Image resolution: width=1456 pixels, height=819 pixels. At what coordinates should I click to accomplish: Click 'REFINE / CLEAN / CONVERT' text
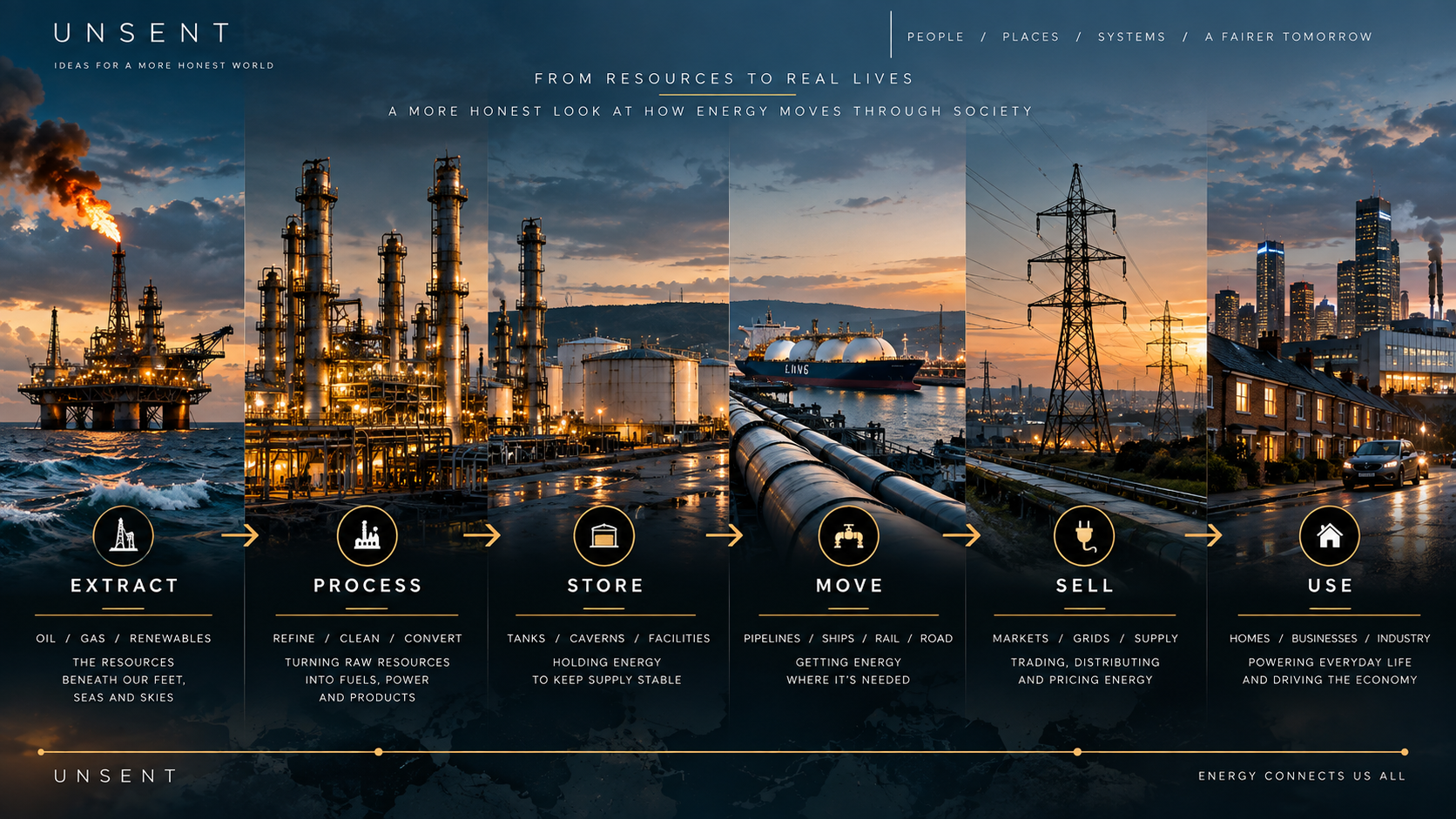tap(367, 639)
